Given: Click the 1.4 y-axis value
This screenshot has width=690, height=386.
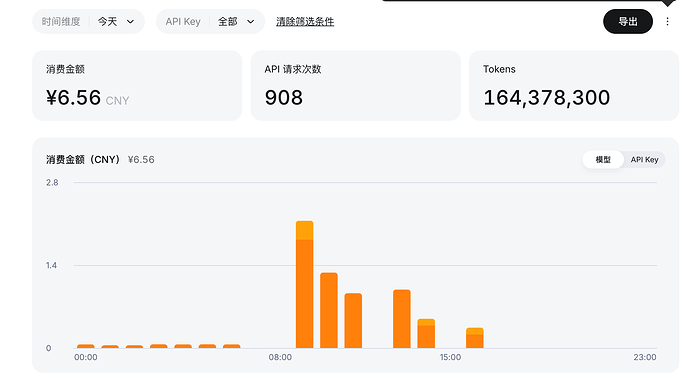Looking at the screenshot, I should point(51,265).
